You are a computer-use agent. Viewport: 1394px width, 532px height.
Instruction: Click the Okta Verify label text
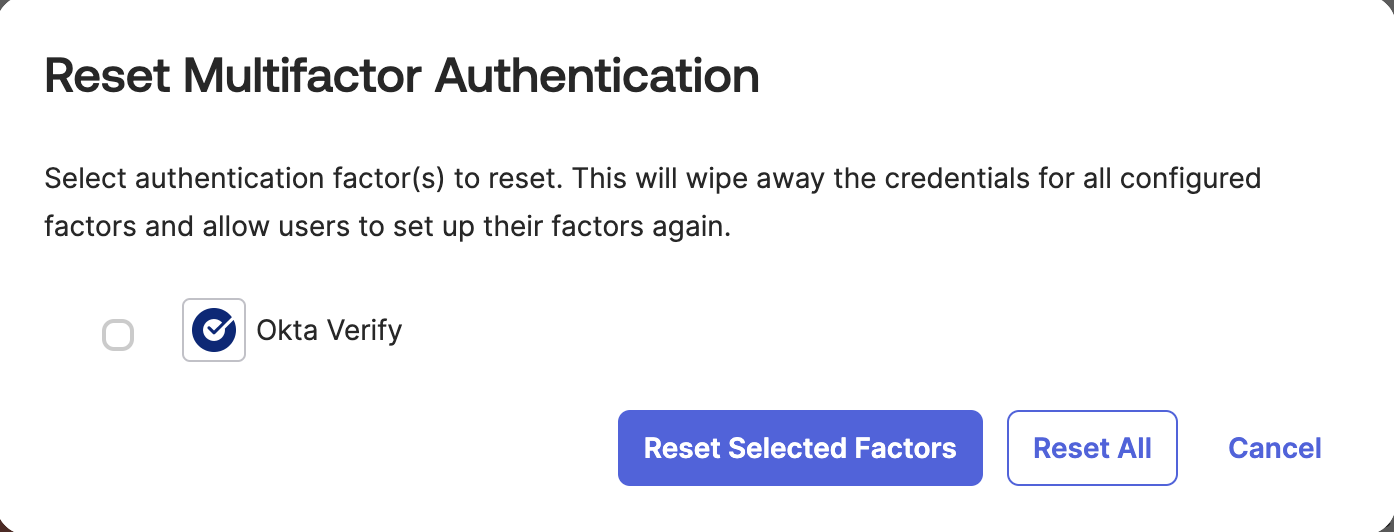329,330
